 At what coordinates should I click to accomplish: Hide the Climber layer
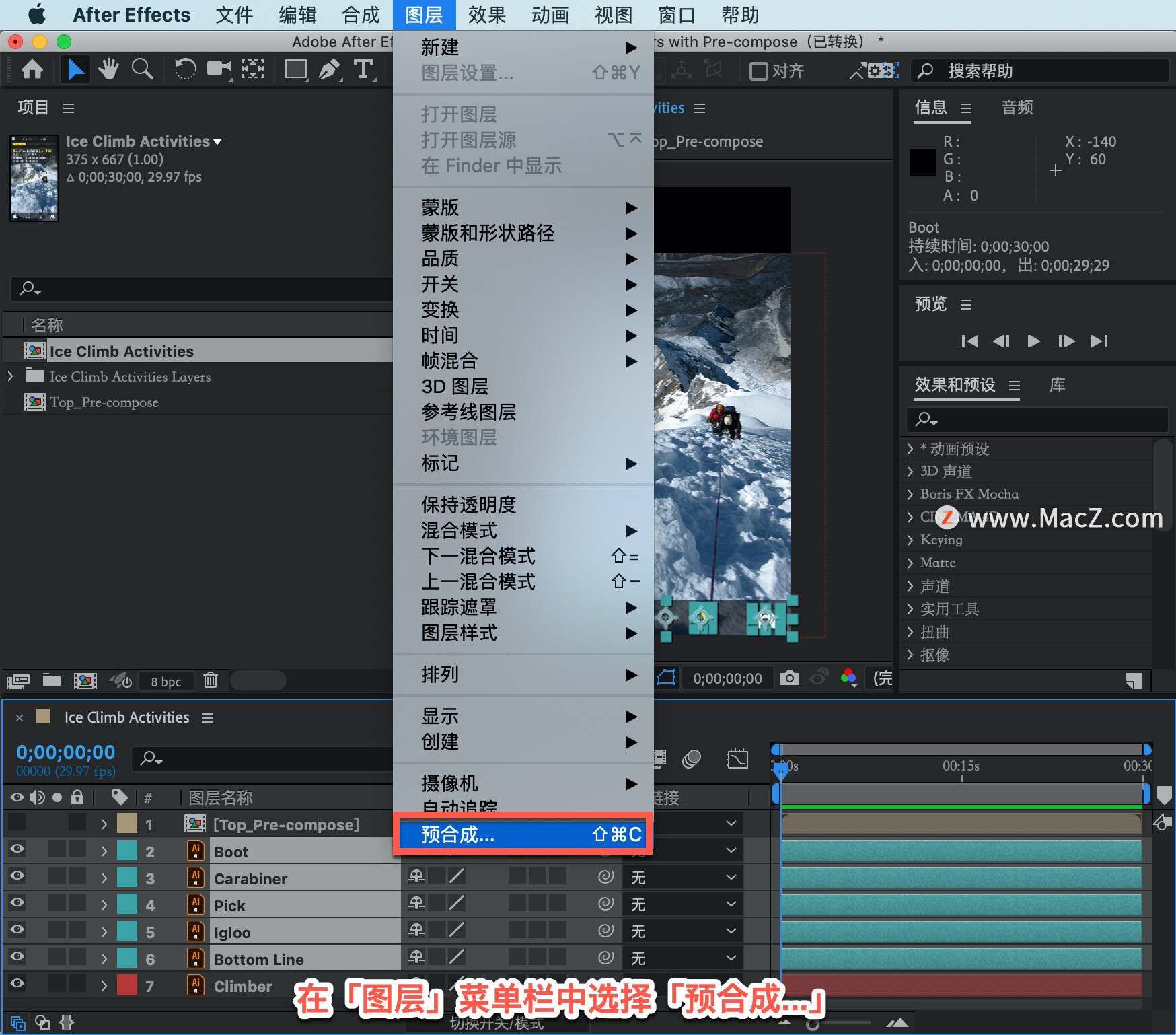point(17,985)
